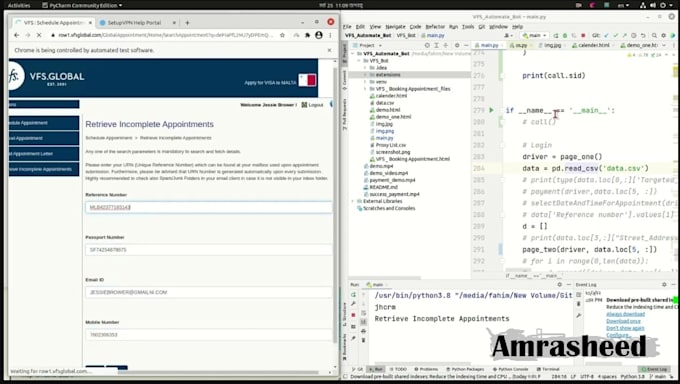
Task: Collapse VFS_Automate_Bot root folder
Action: 353,54
